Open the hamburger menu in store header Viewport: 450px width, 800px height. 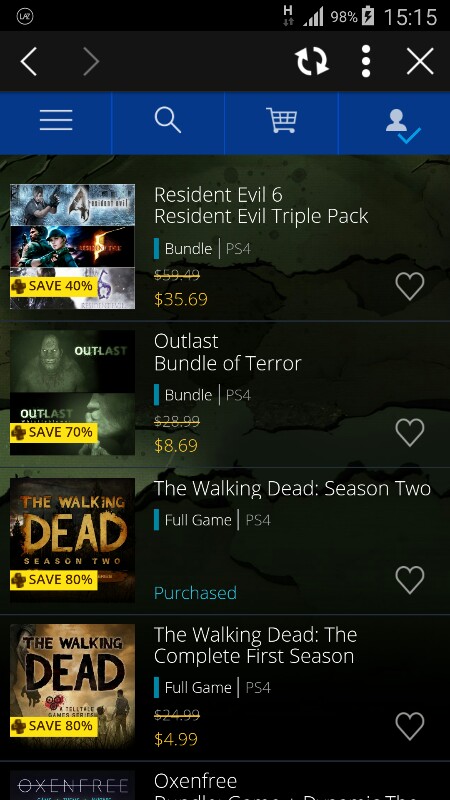(56, 121)
